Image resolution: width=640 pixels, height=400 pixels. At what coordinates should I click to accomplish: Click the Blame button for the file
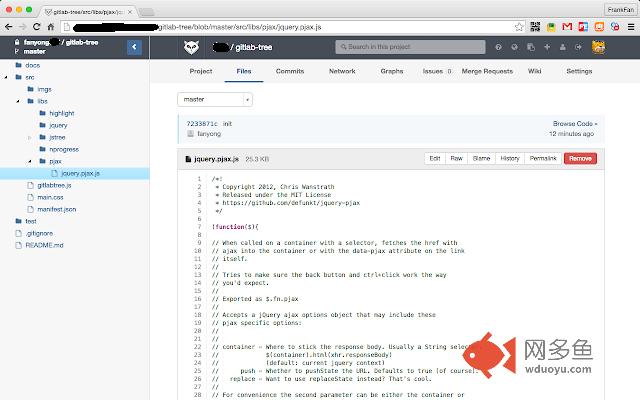point(481,158)
